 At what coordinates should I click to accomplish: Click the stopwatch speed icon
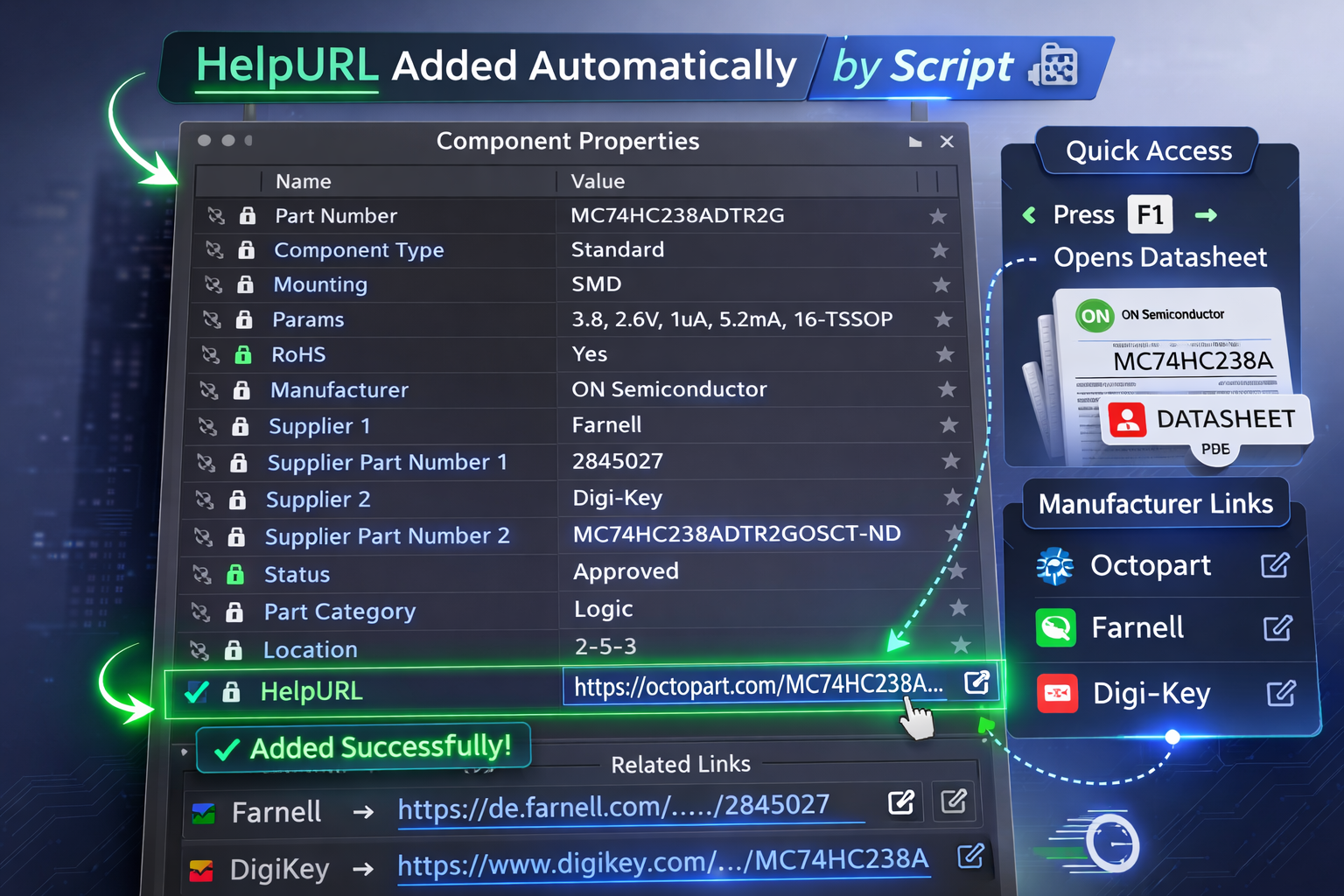point(1112,843)
